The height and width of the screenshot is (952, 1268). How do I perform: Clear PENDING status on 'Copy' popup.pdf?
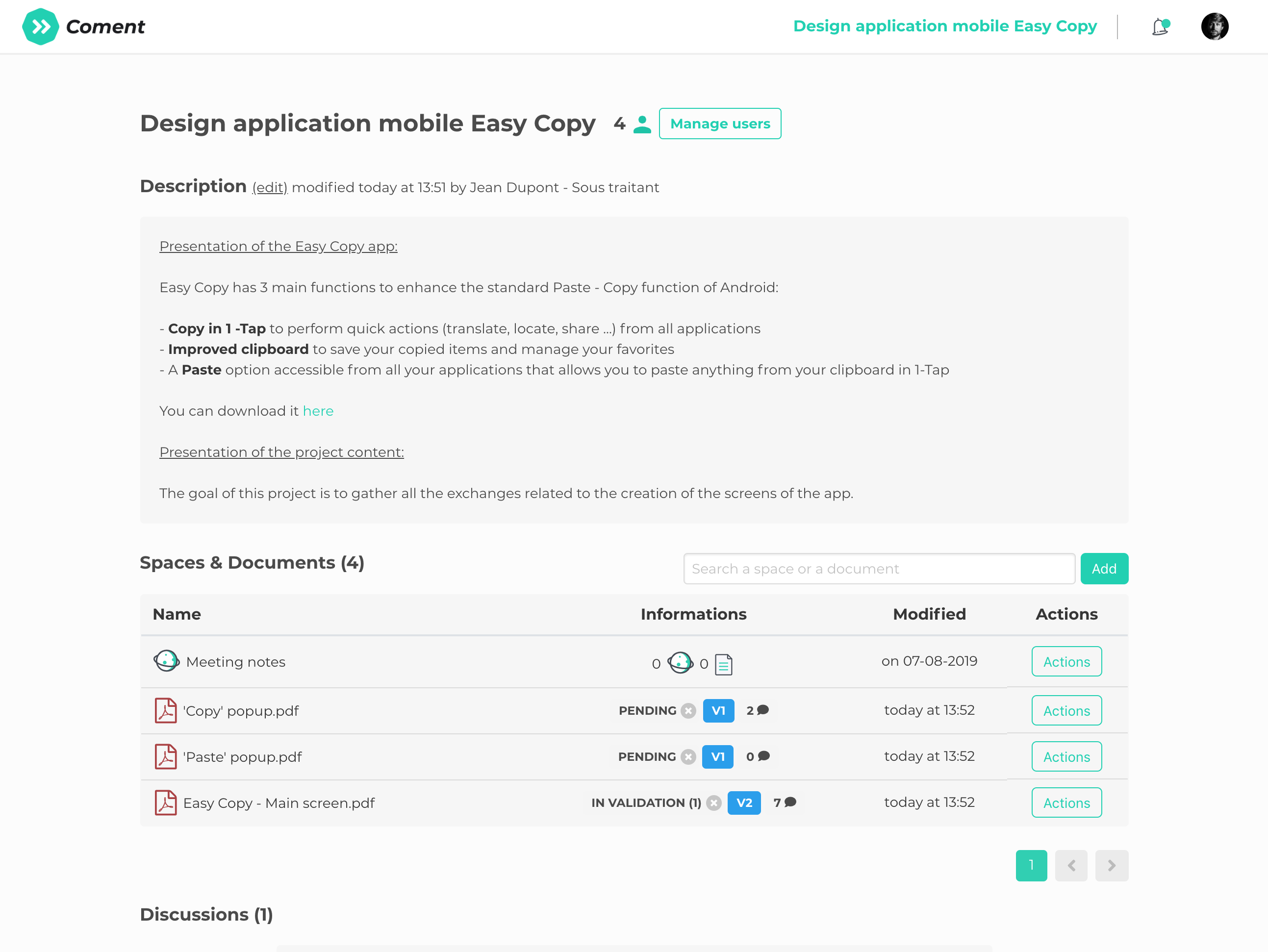click(x=688, y=710)
